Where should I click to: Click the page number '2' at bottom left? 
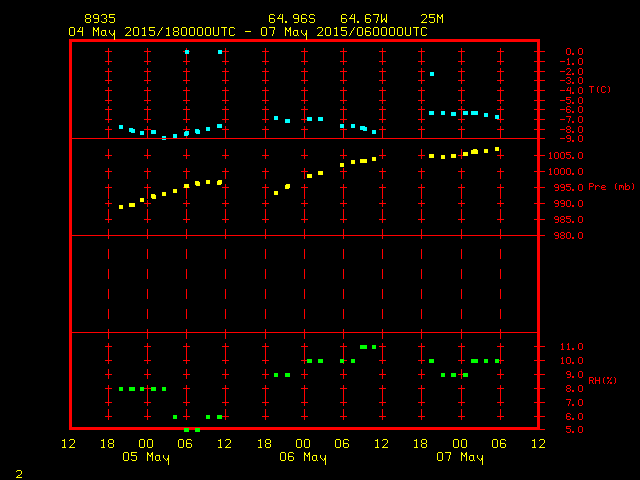19,474
